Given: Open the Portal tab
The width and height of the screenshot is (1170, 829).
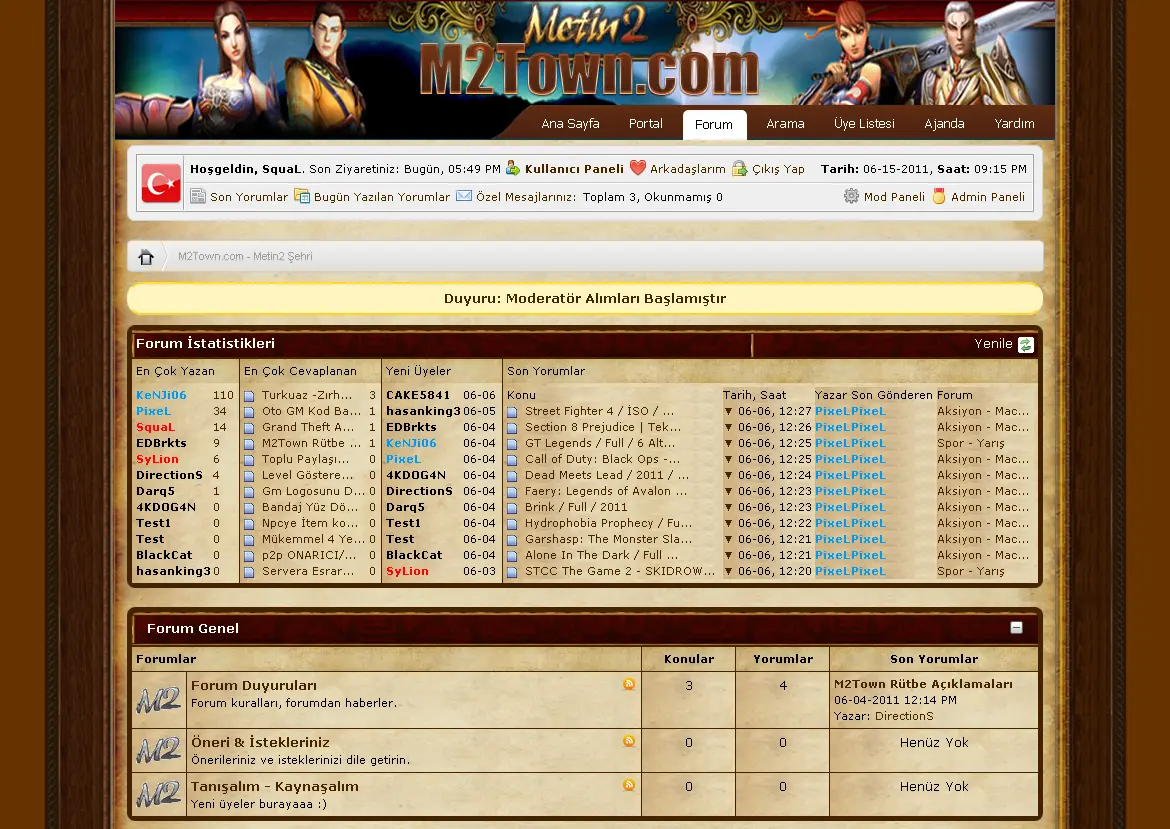Looking at the screenshot, I should tap(645, 124).
